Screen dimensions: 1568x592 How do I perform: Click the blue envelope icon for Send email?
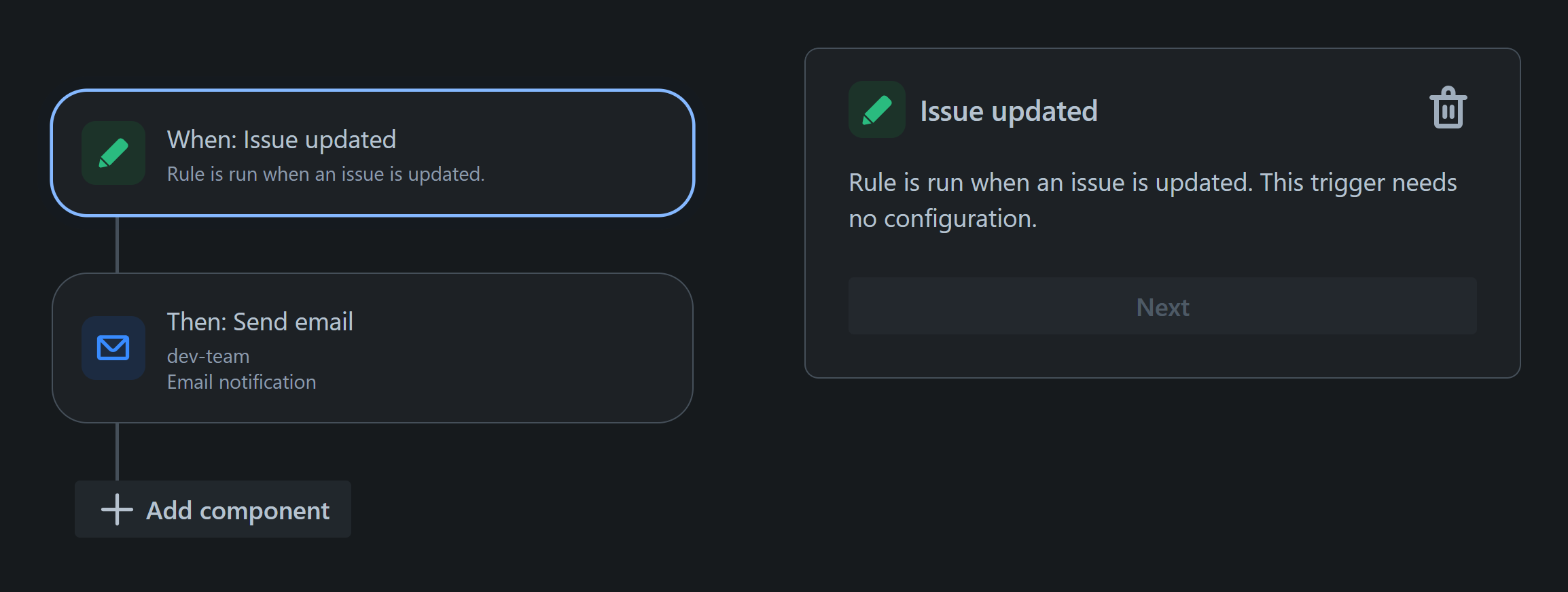[x=113, y=348]
